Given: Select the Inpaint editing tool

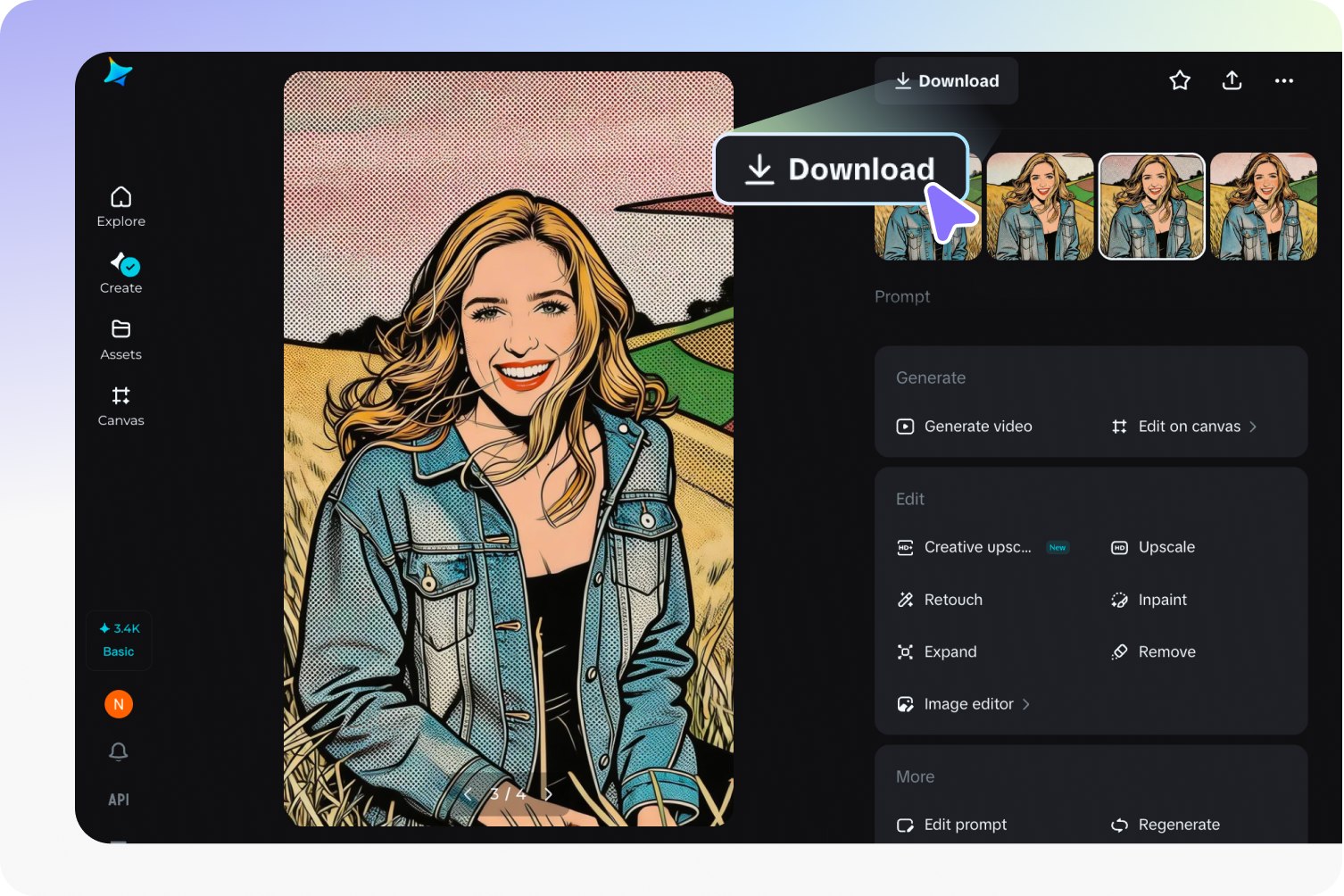Looking at the screenshot, I should (1162, 599).
